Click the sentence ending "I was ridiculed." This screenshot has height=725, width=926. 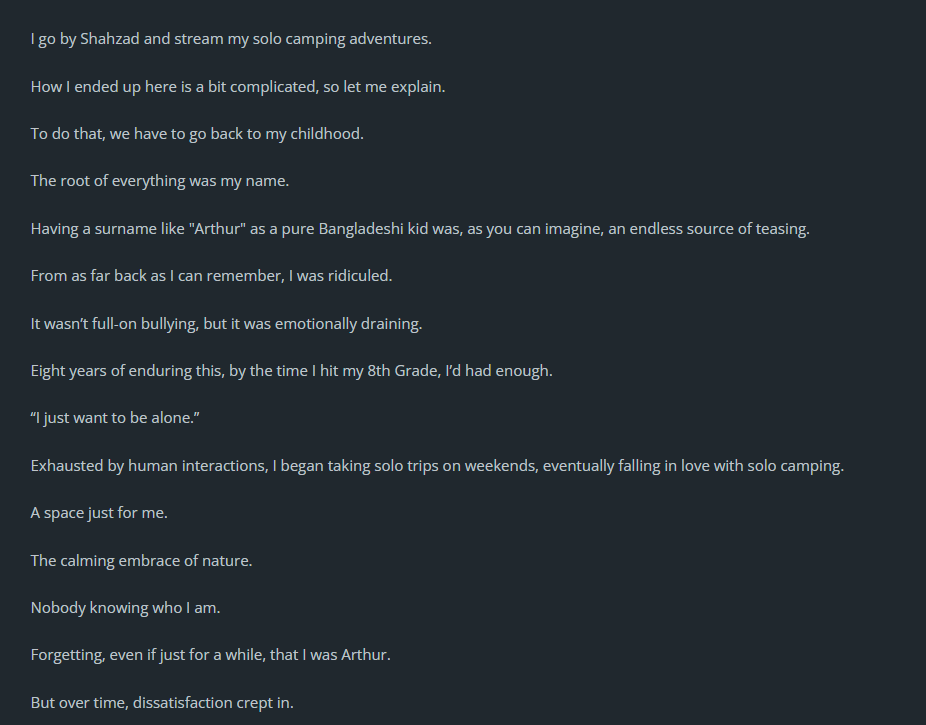pos(211,276)
